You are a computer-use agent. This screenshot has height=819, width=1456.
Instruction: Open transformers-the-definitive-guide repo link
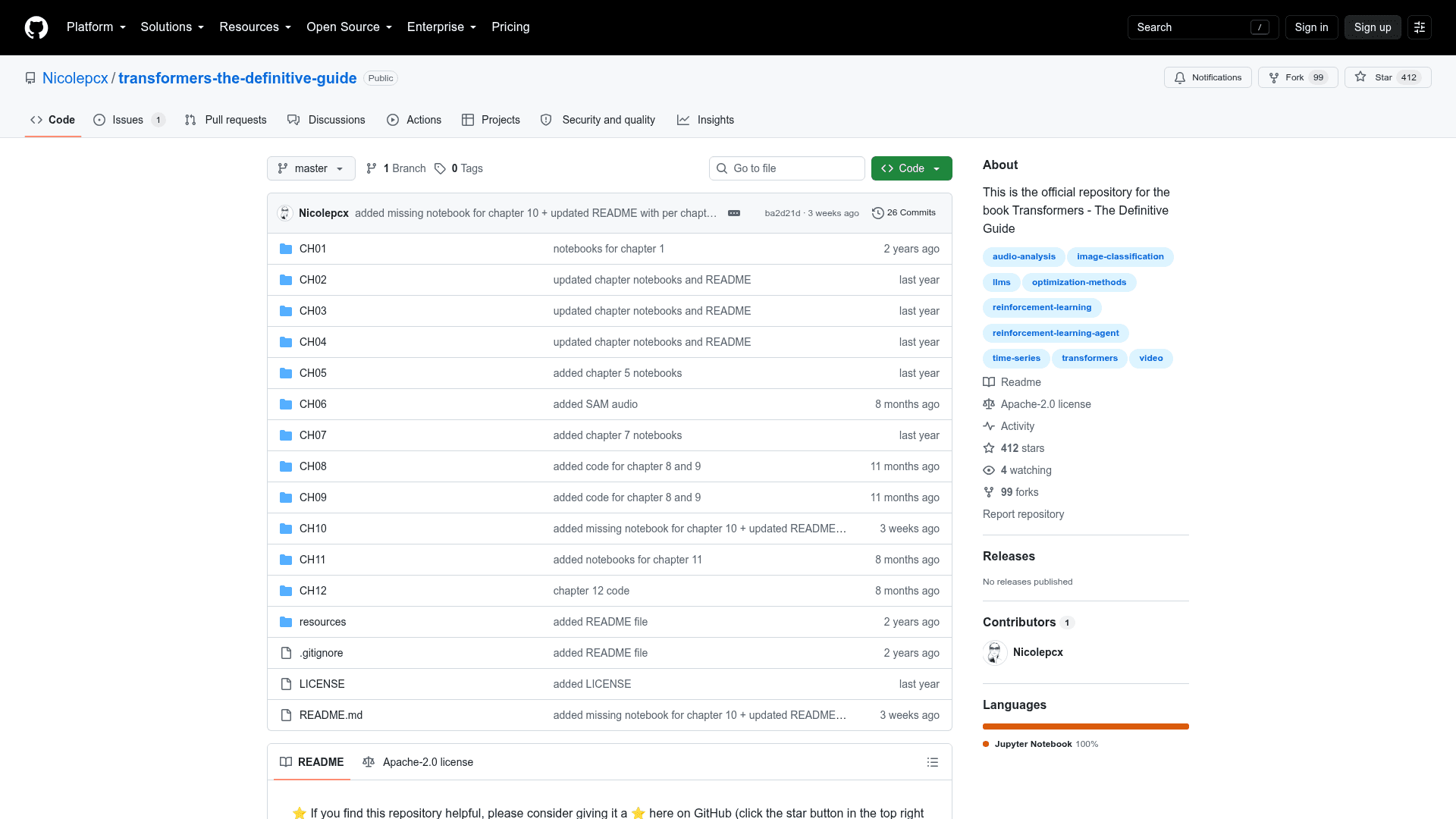(x=237, y=78)
